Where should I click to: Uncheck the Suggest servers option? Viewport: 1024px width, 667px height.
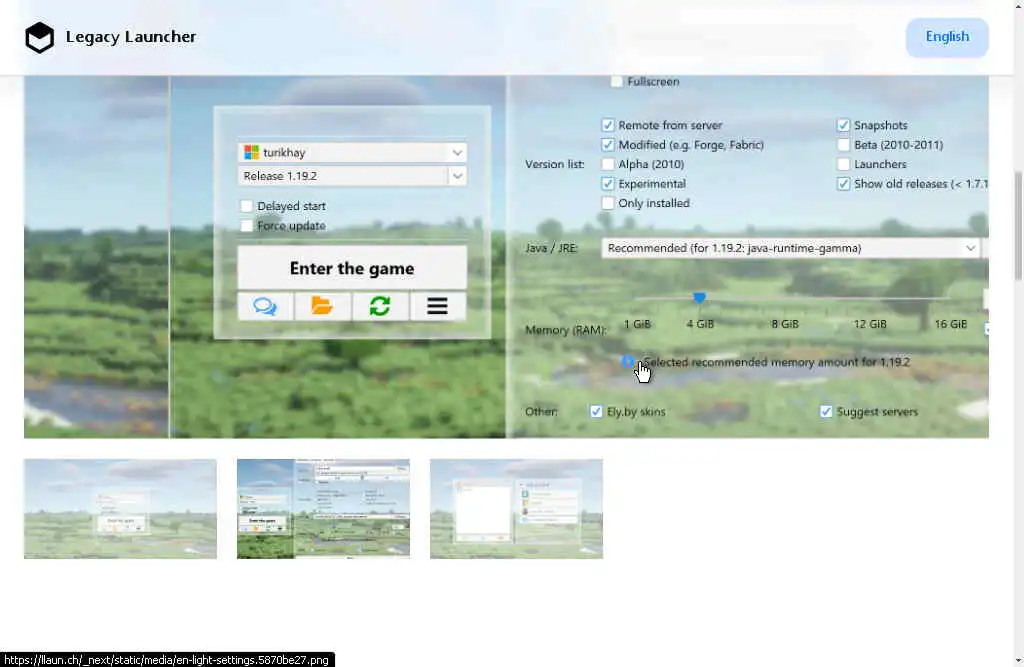[x=826, y=412]
